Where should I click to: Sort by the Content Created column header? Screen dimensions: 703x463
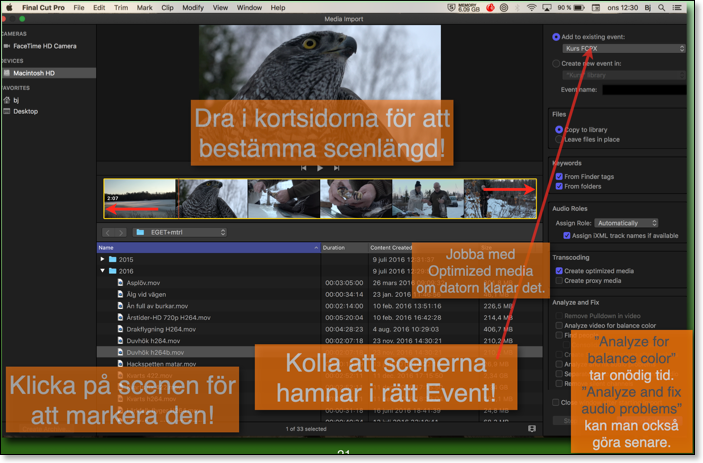click(x=391, y=247)
